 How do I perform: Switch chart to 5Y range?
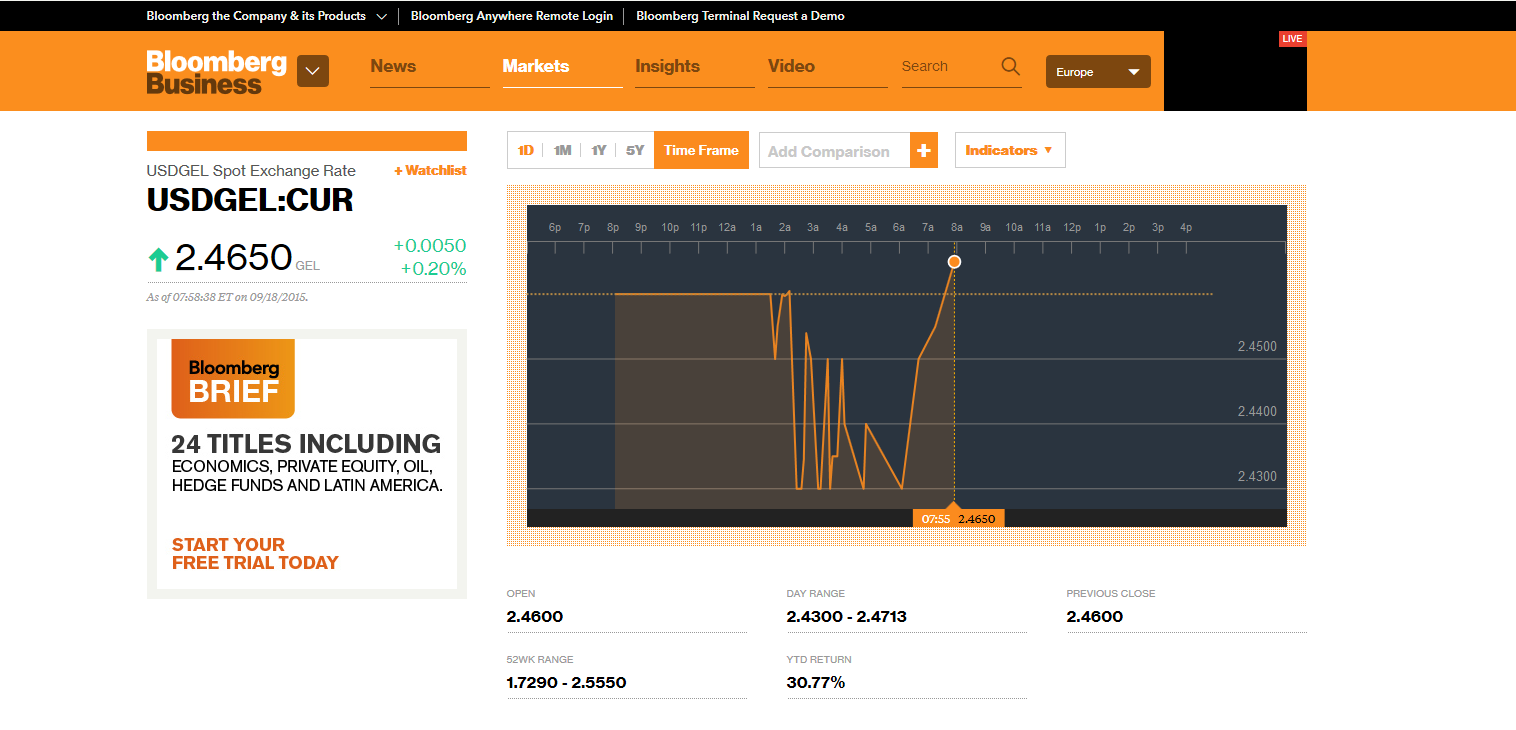pyautogui.click(x=635, y=151)
